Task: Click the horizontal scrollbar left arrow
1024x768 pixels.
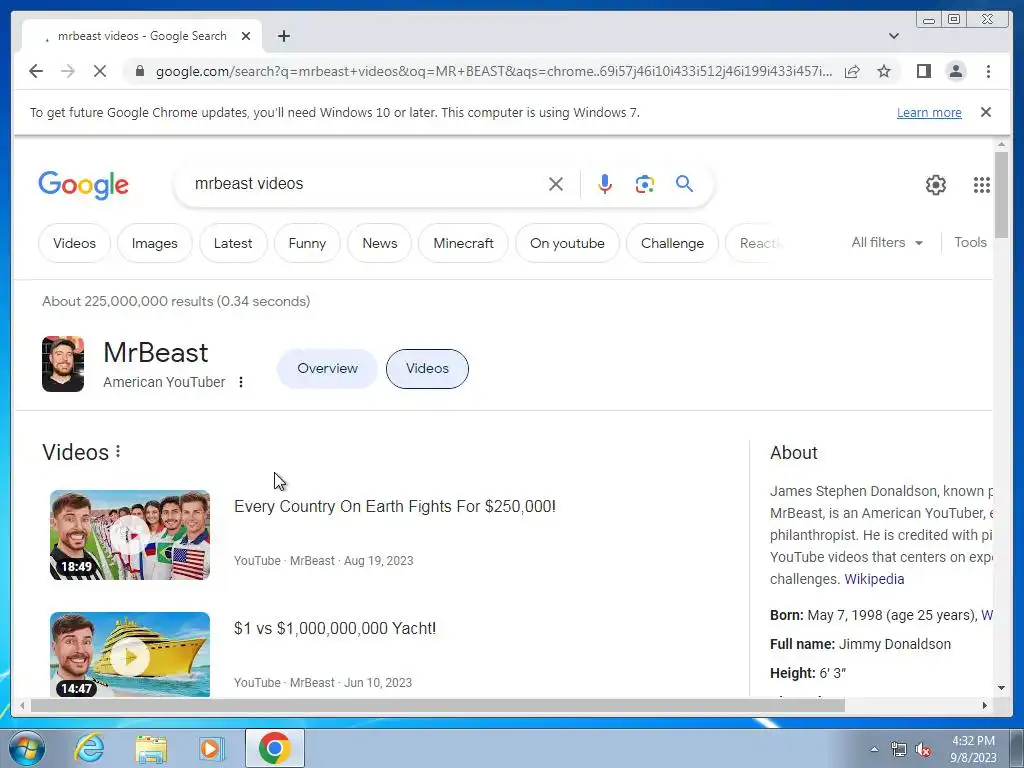Action: coord(22,705)
